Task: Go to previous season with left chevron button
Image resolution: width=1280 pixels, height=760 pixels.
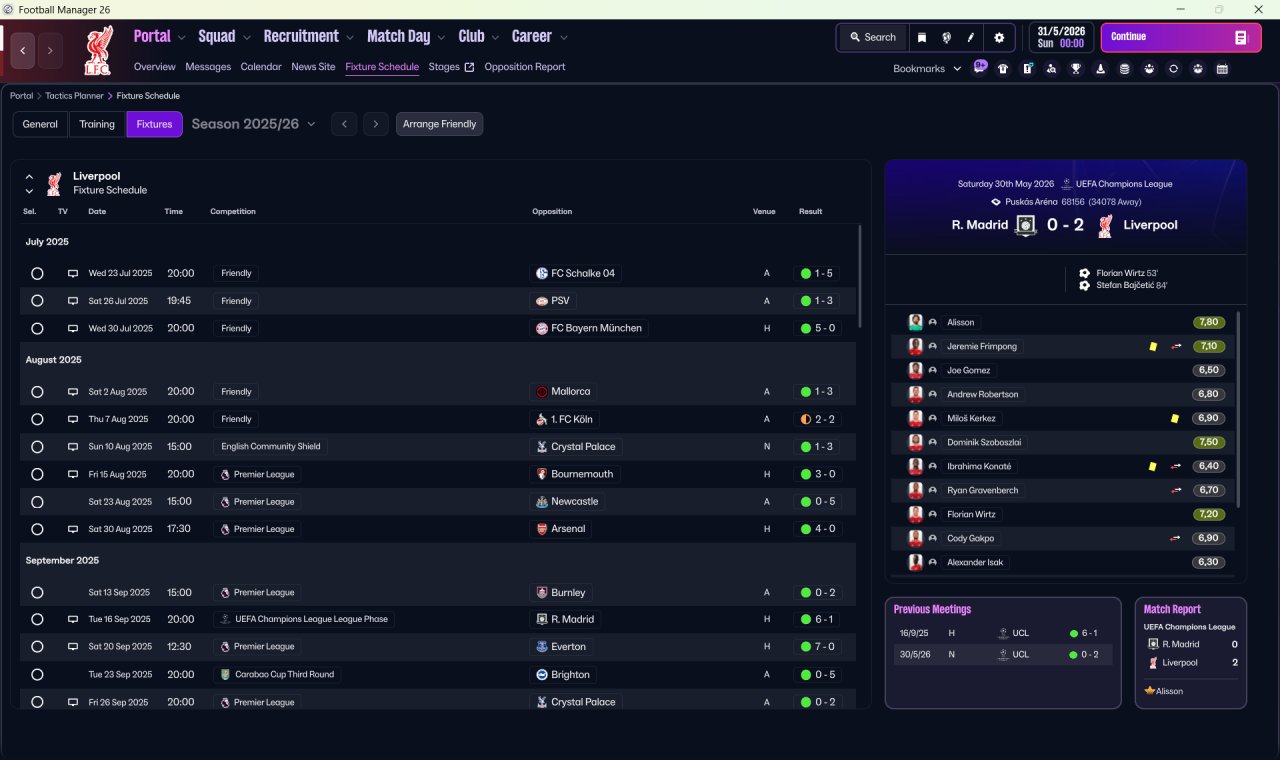Action: click(x=344, y=124)
